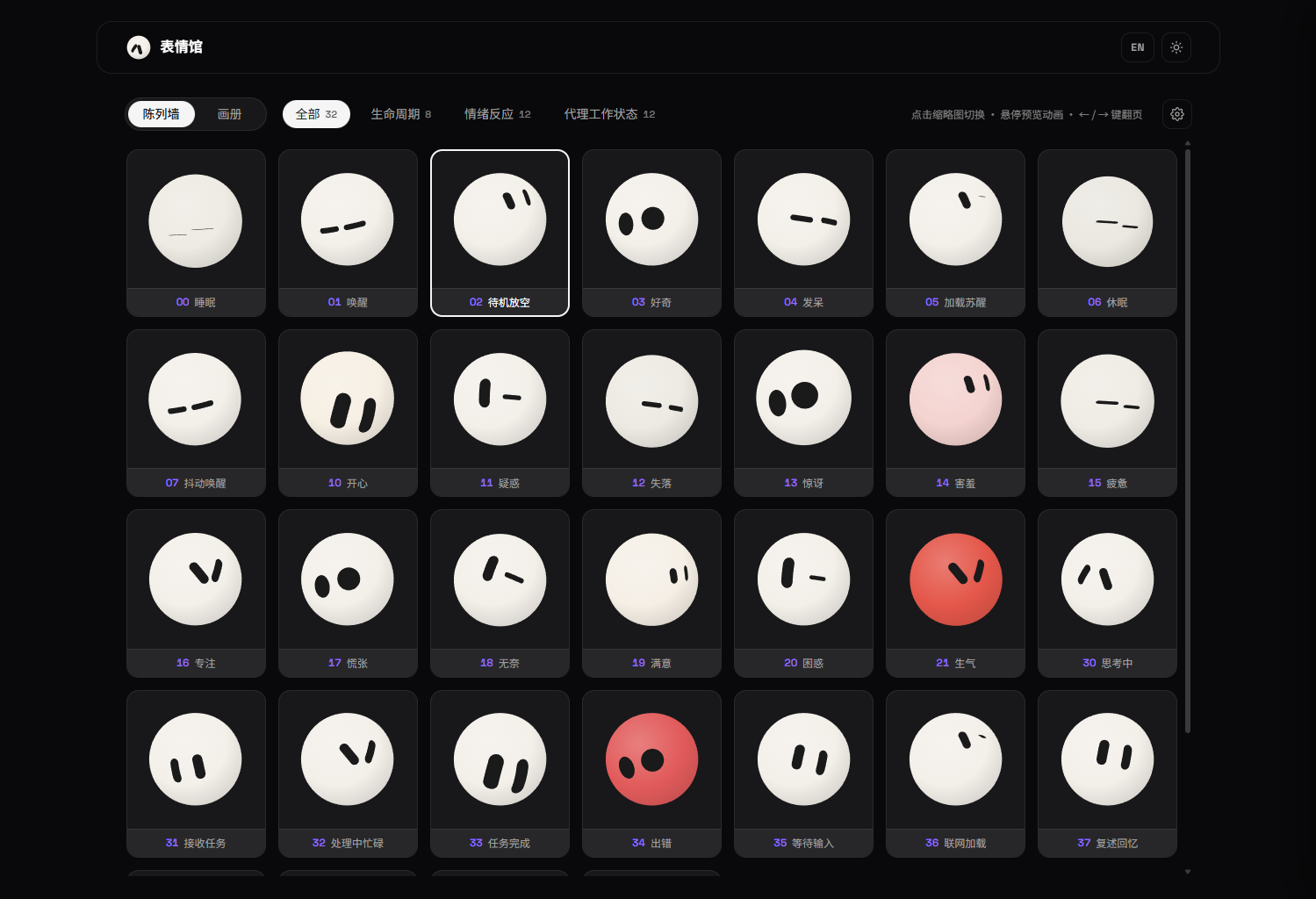The width and height of the screenshot is (1316, 899).
Task: Open the 03 好奇 expression card
Action: (651, 233)
